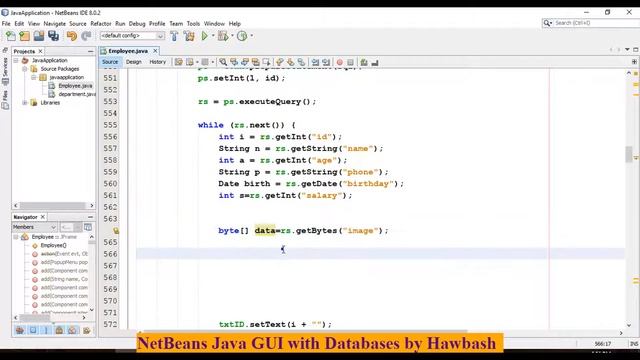The width and height of the screenshot is (640, 360).
Task: Click the Stop Macro Recording icon
Action: [350, 62]
